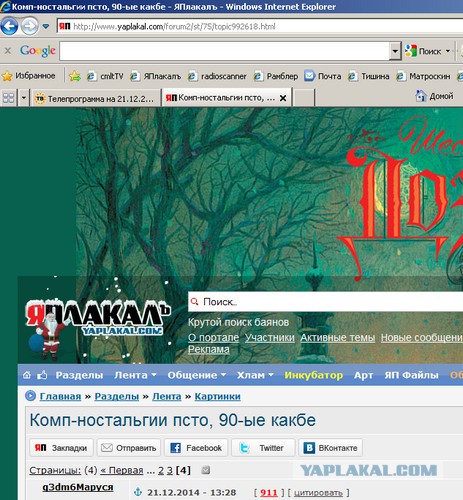This screenshot has width=463, height=500.
Task: Open the Реклама link
Action: coord(209,349)
